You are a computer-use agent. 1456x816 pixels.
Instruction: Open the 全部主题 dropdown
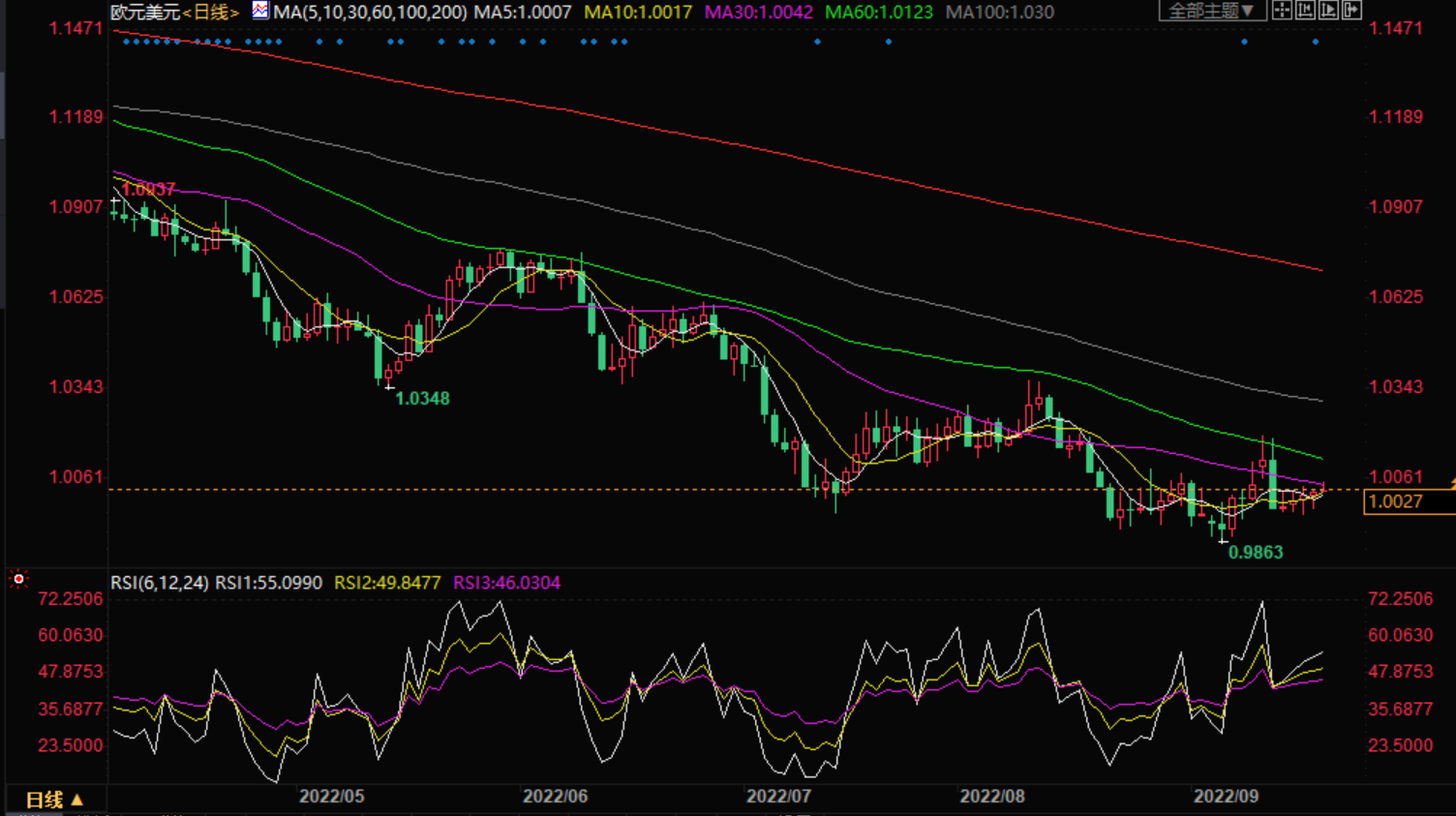1212,11
